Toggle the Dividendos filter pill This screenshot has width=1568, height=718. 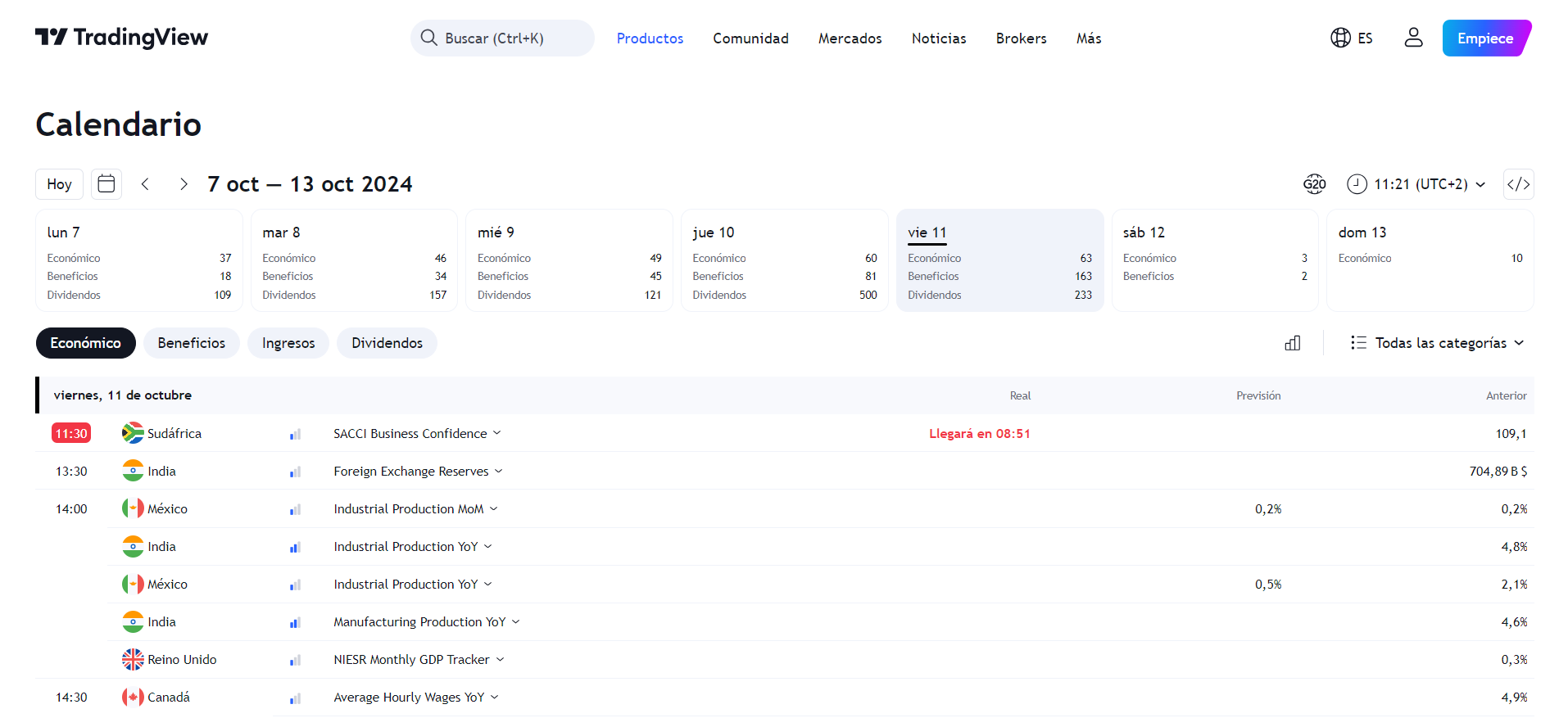[387, 343]
